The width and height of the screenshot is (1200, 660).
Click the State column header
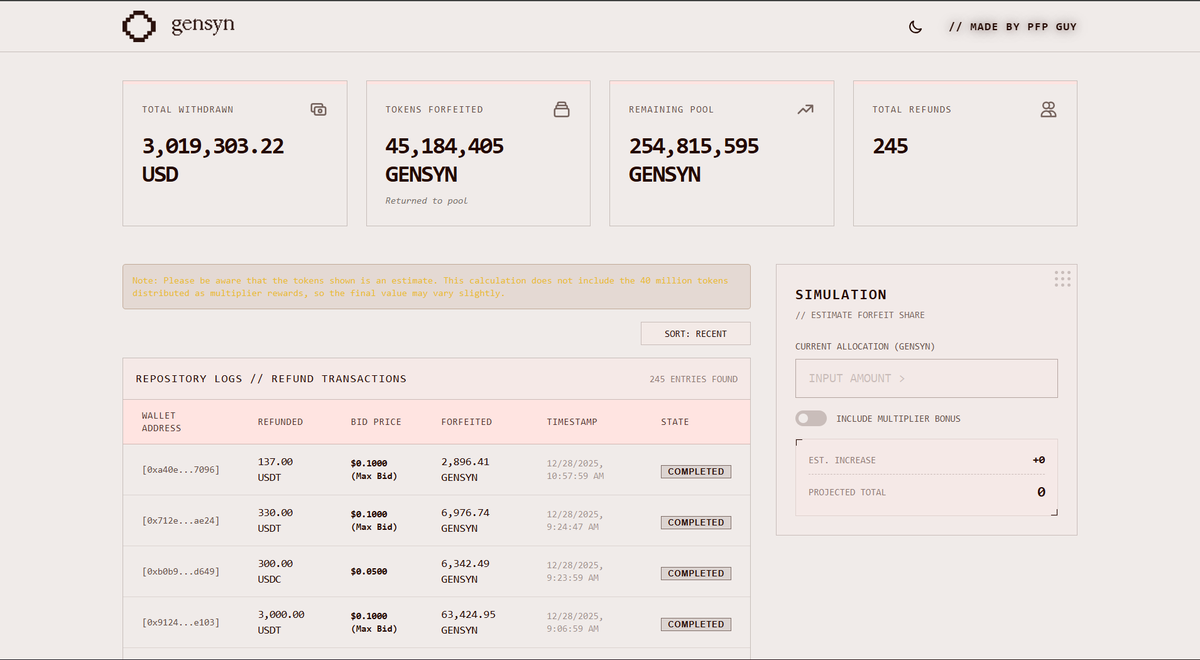[x=675, y=422]
